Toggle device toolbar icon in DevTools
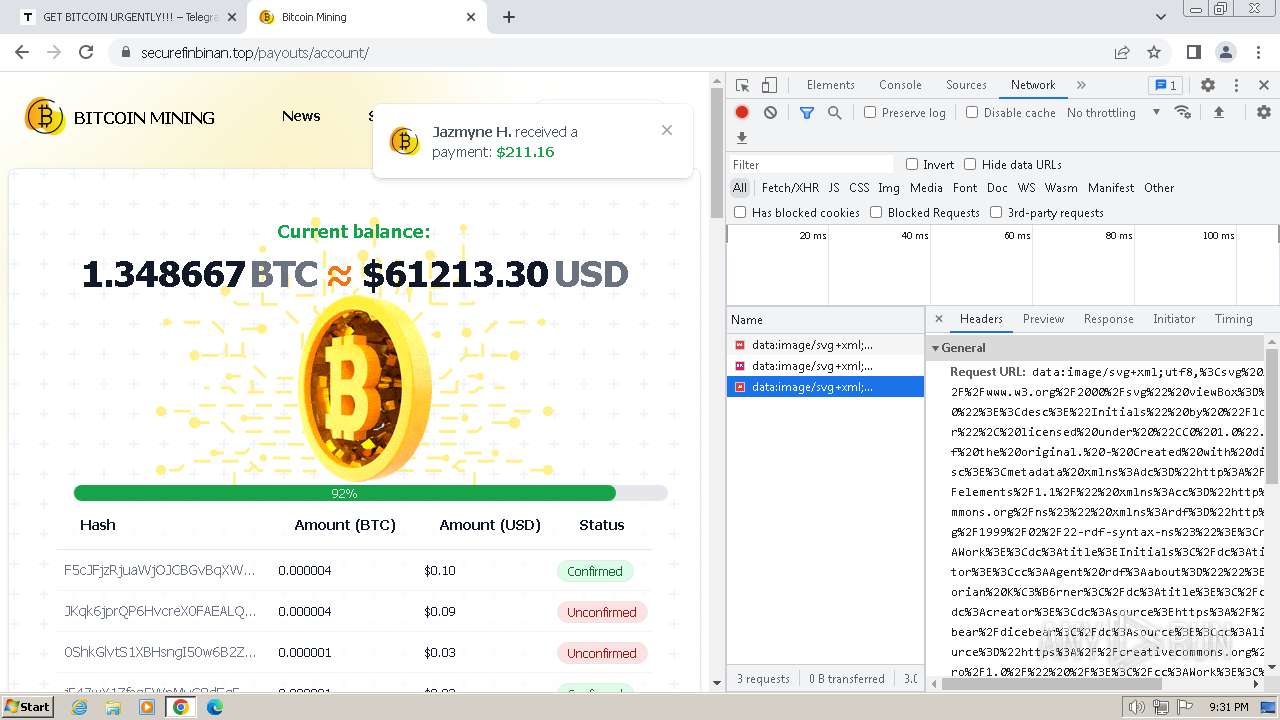 tap(769, 85)
